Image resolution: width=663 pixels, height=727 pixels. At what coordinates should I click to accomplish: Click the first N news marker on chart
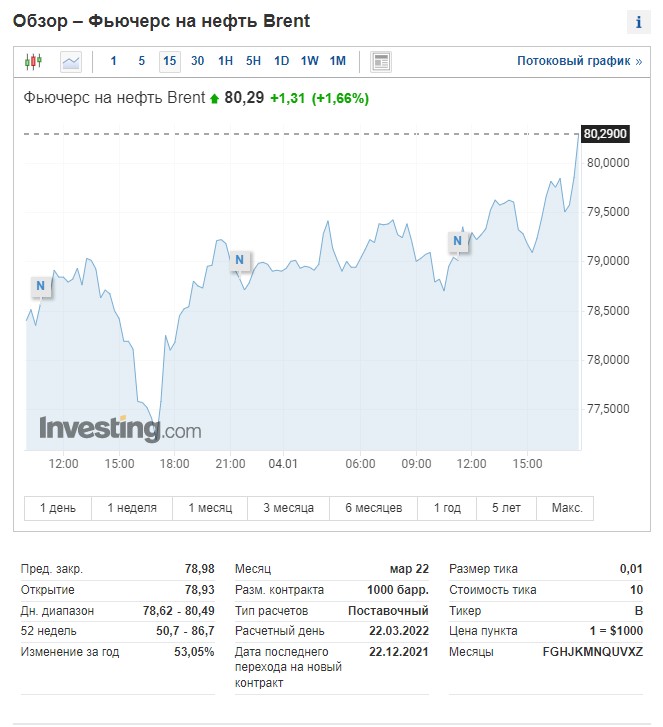point(40,286)
